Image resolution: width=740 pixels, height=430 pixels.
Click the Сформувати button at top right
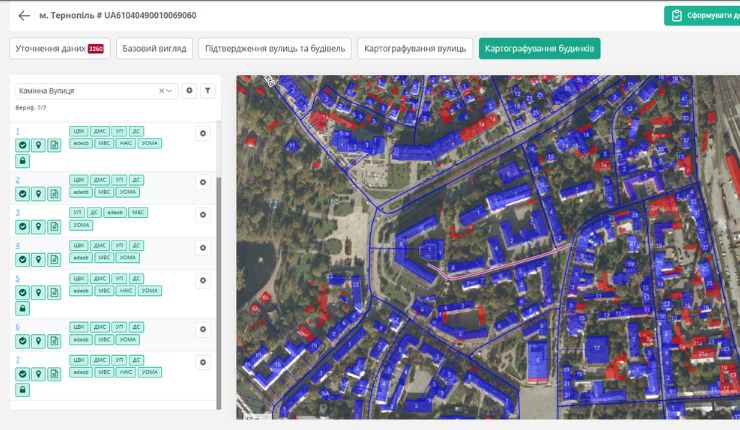(702, 16)
